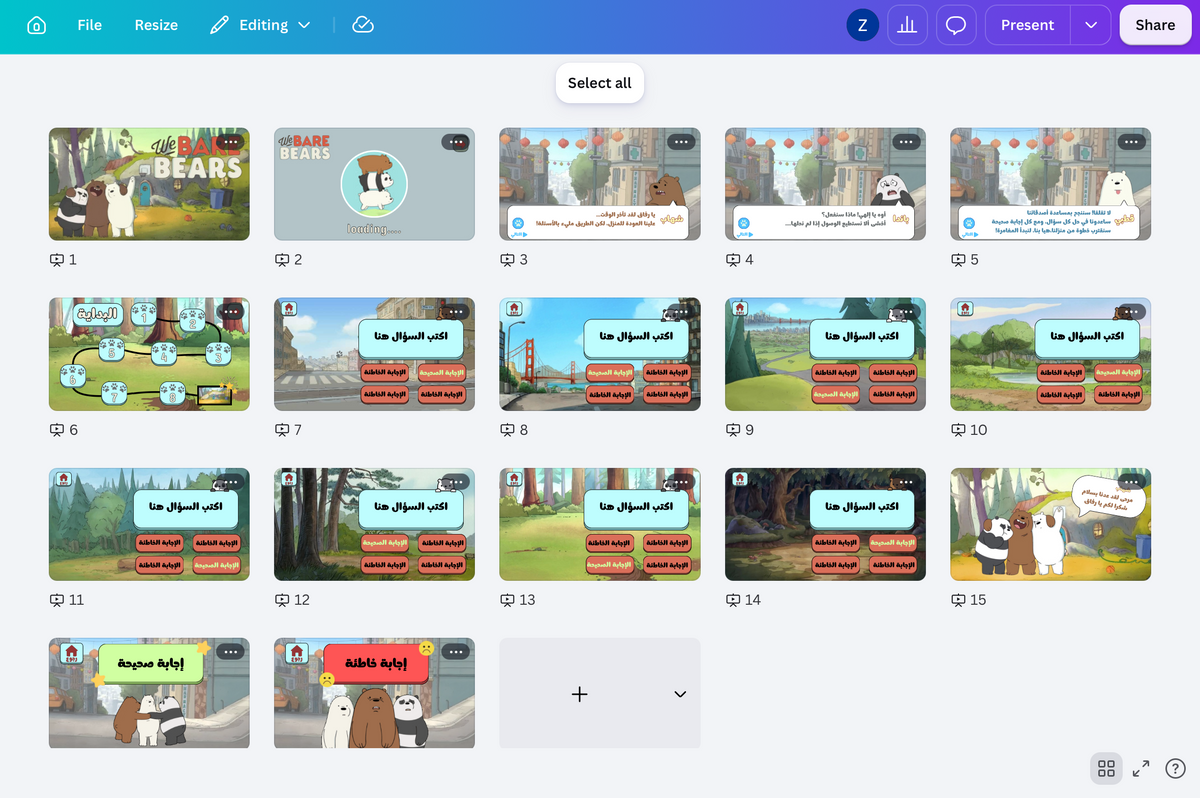Open more options on slide 1
This screenshot has height=798, width=1200.
(230, 142)
